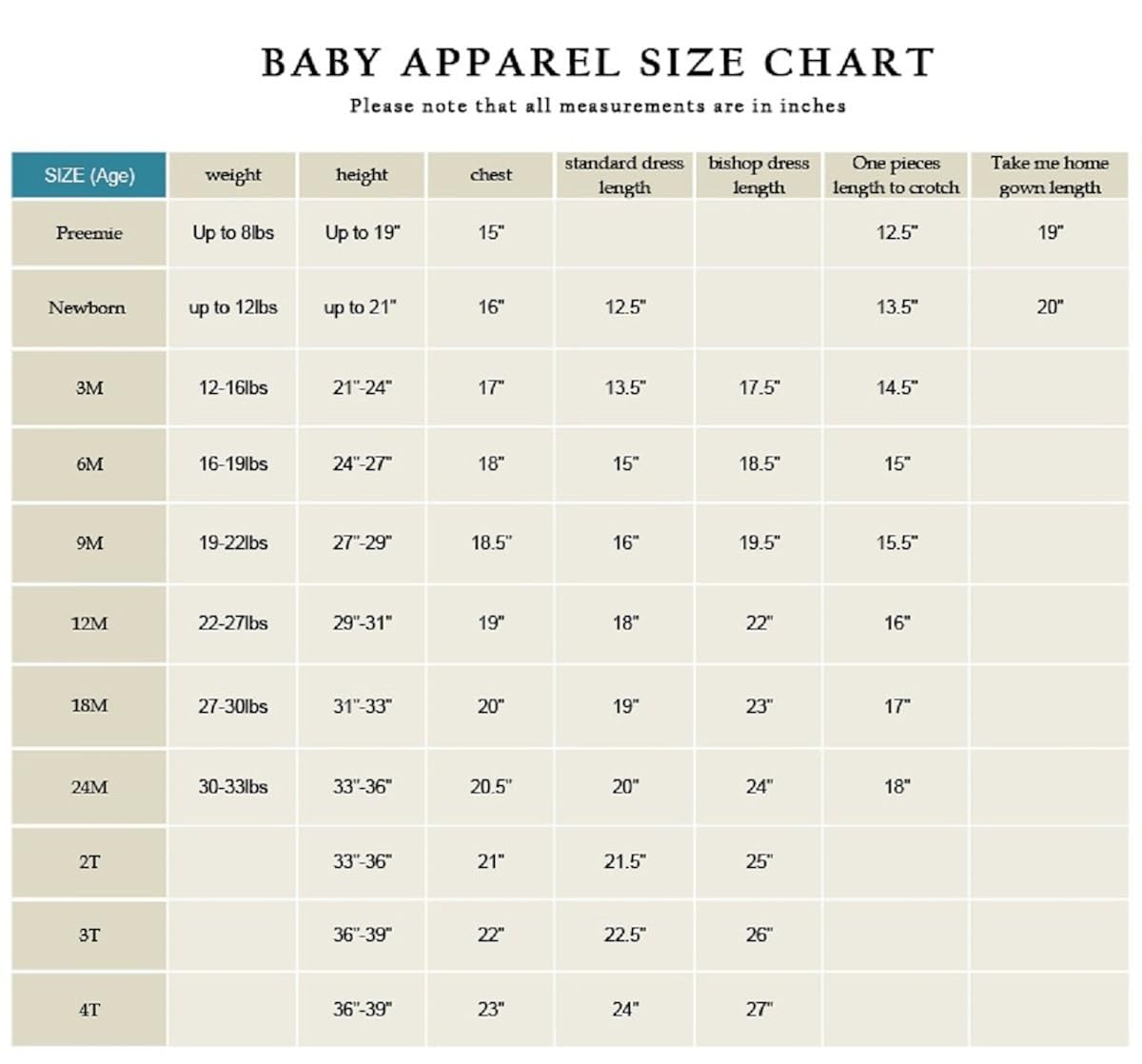
Task: Click the 17.5" bishop dress length cell
Action: coord(758,388)
